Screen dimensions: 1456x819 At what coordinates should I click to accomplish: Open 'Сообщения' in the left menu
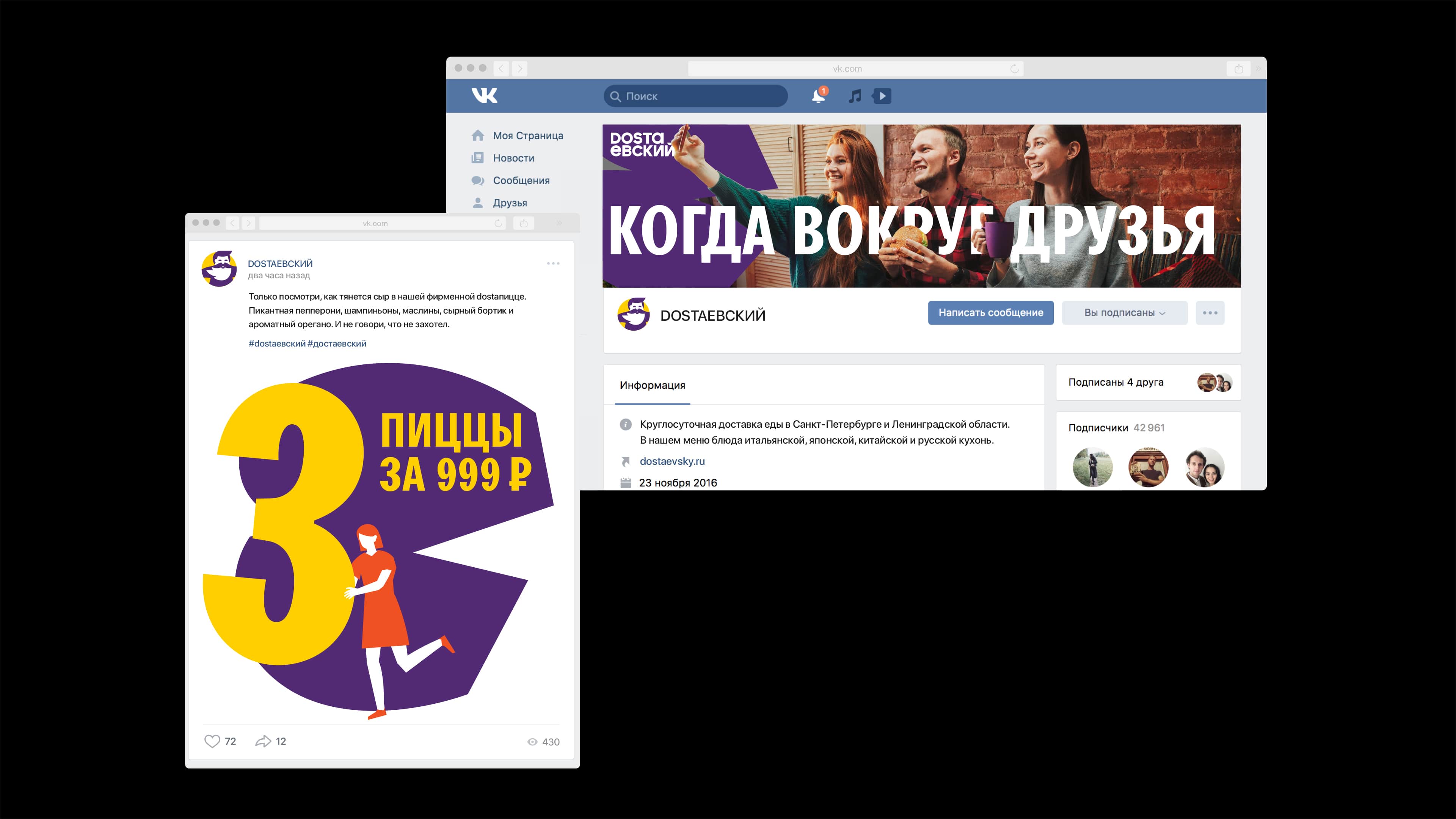tap(521, 180)
